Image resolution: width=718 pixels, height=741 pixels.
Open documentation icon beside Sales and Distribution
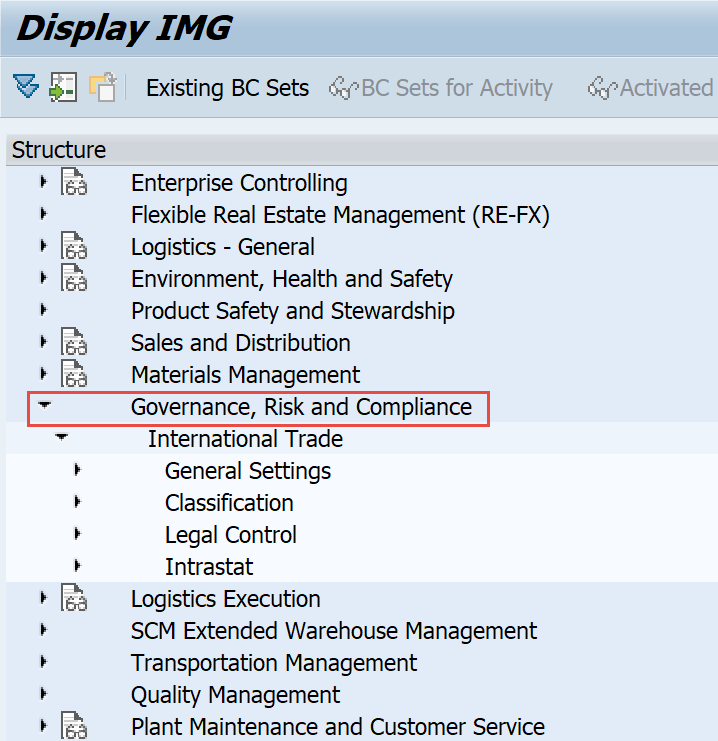pyautogui.click(x=74, y=342)
